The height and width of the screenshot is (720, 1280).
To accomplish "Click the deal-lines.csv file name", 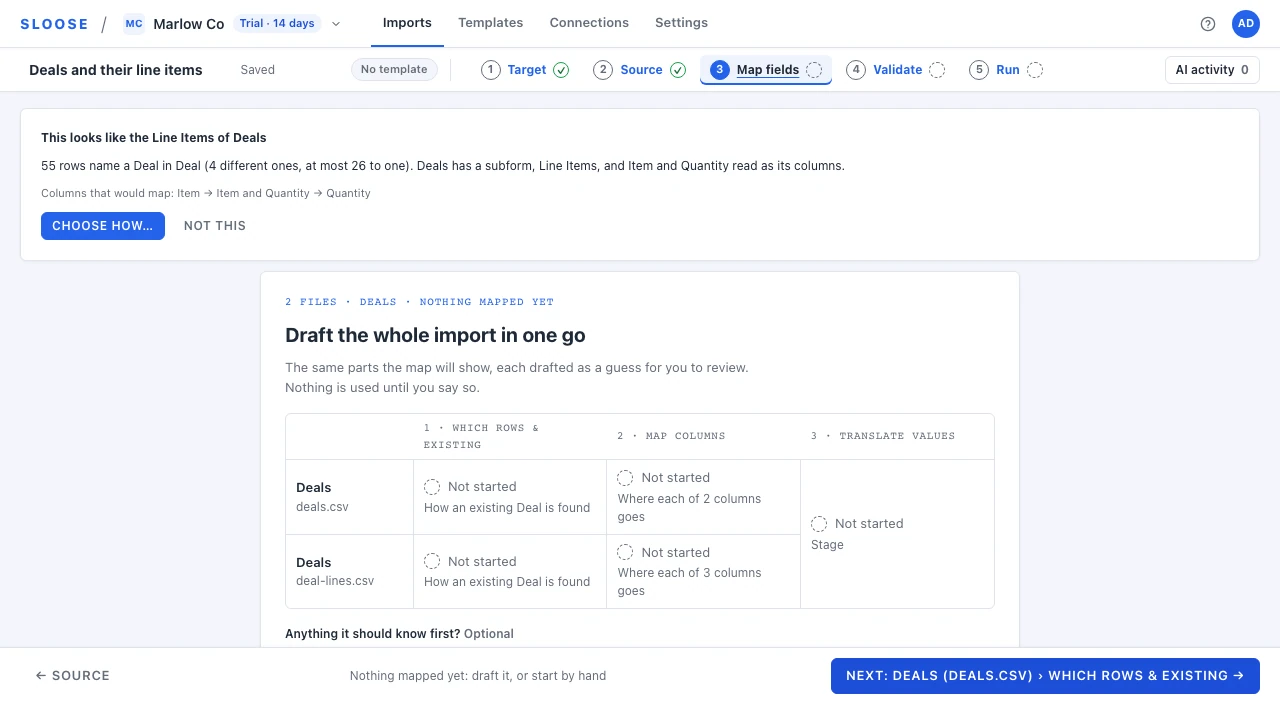I will point(335,581).
